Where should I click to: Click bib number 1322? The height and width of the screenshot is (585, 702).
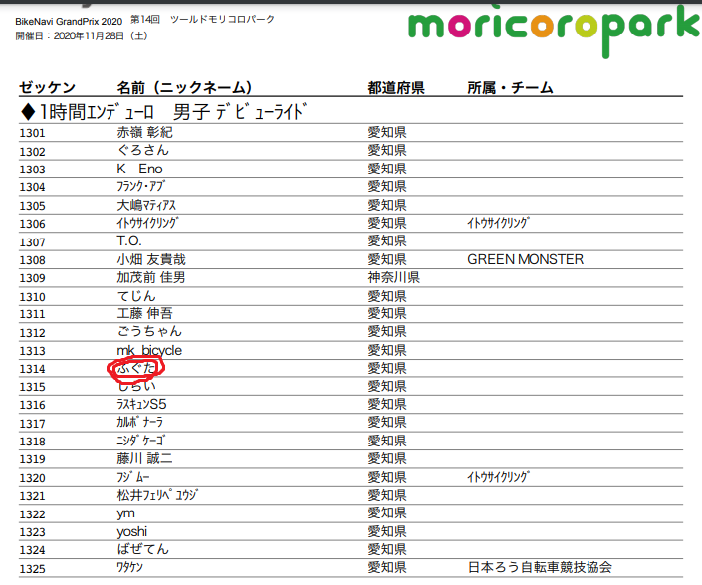tap(32, 514)
